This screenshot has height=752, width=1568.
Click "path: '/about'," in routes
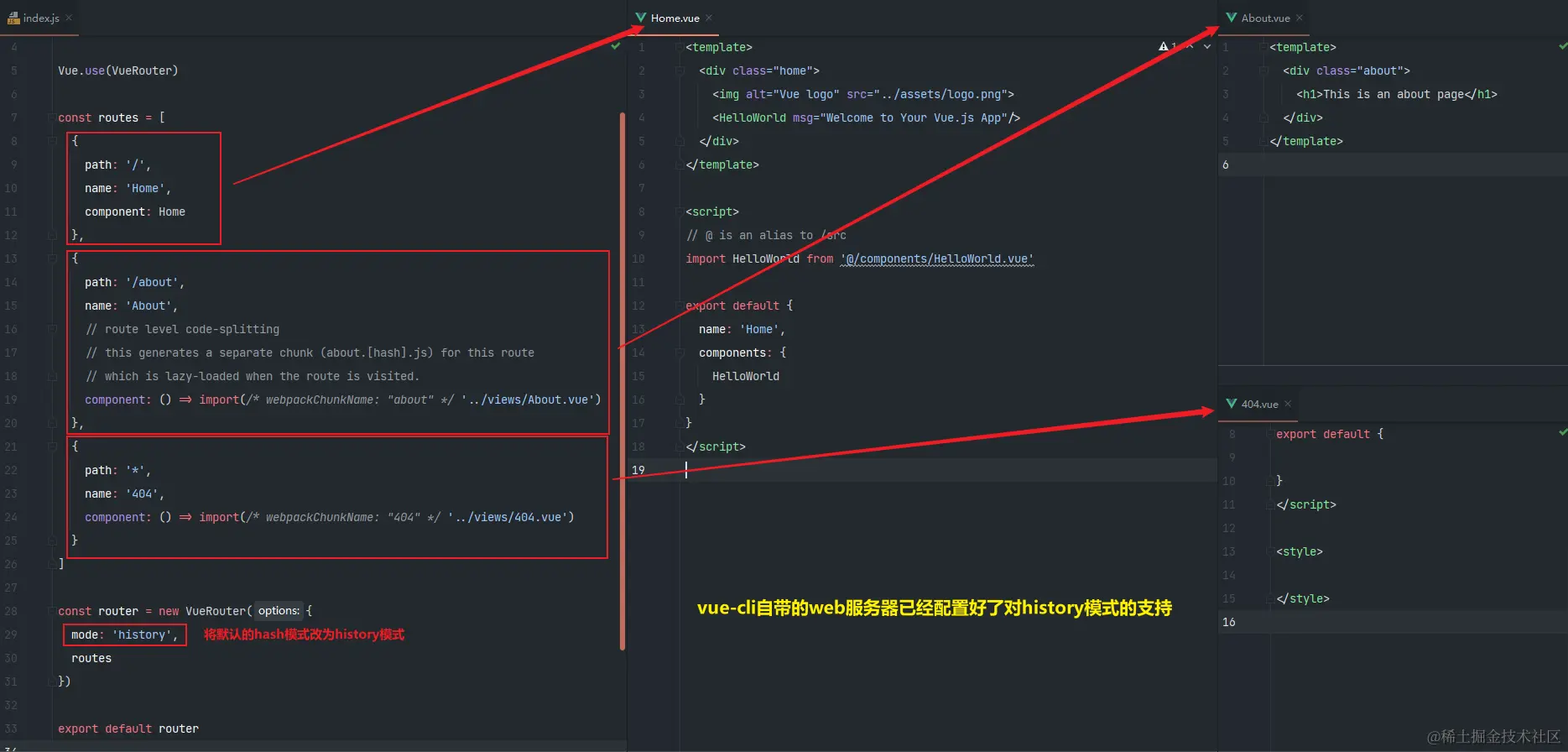134,282
